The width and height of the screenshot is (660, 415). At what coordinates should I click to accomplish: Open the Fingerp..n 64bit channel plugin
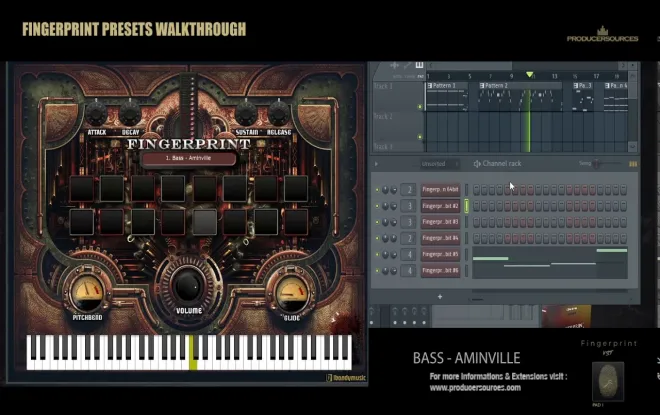440,190
